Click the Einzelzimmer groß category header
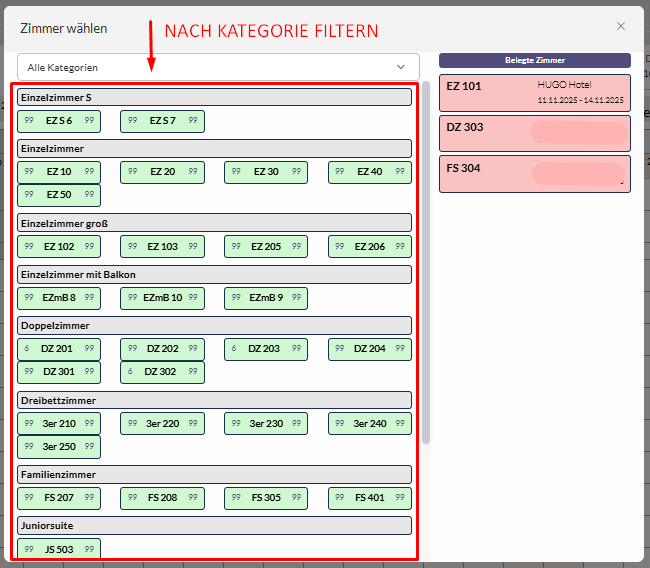The width and height of the screenshot is (650, 568). tap(215, 222)
